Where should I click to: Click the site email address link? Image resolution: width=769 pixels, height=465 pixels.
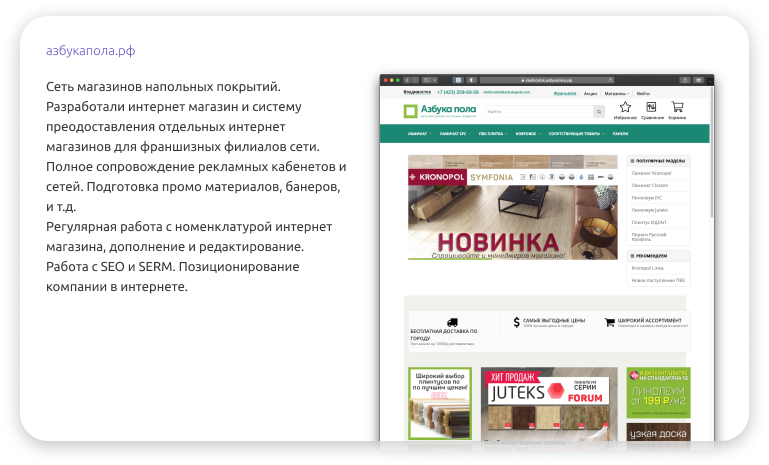(506, 92)
